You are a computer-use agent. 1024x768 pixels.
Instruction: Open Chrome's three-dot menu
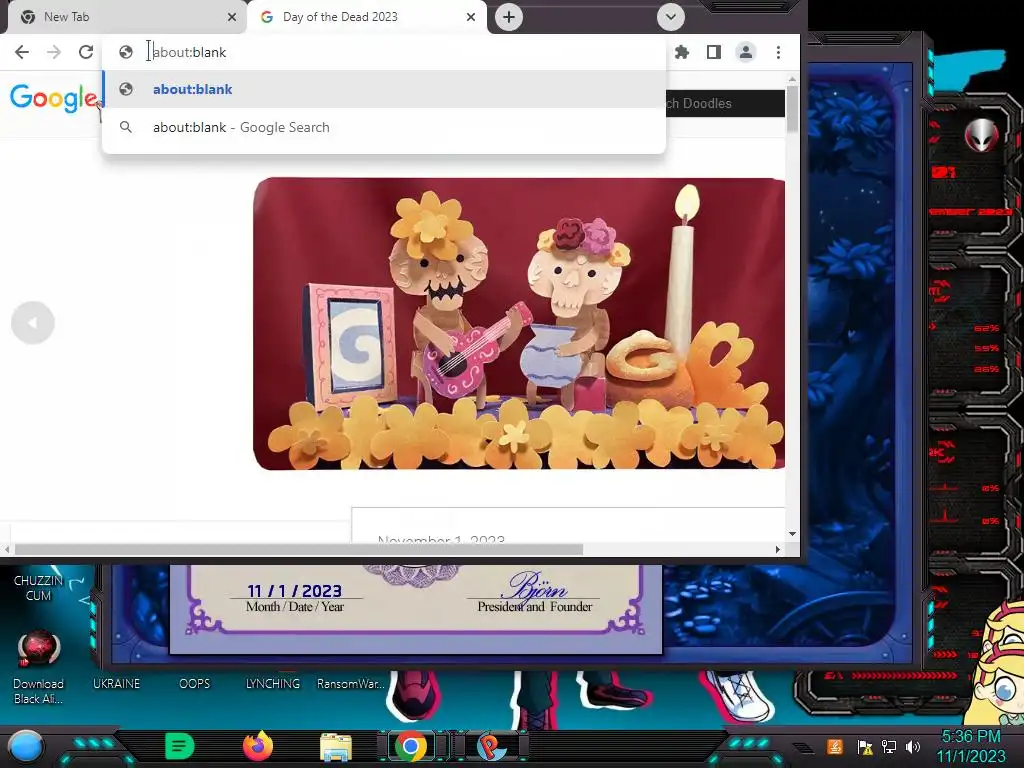tap(778, 52)
